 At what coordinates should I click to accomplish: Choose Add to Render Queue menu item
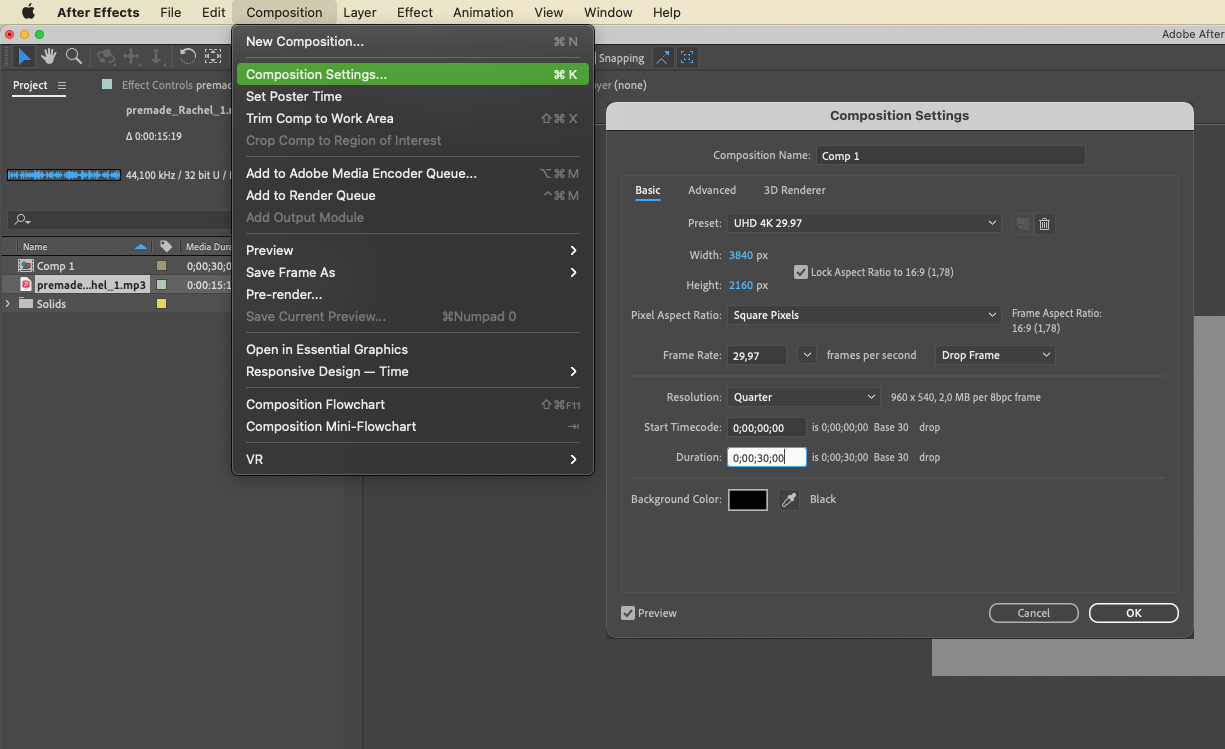(x=311, y=195)
